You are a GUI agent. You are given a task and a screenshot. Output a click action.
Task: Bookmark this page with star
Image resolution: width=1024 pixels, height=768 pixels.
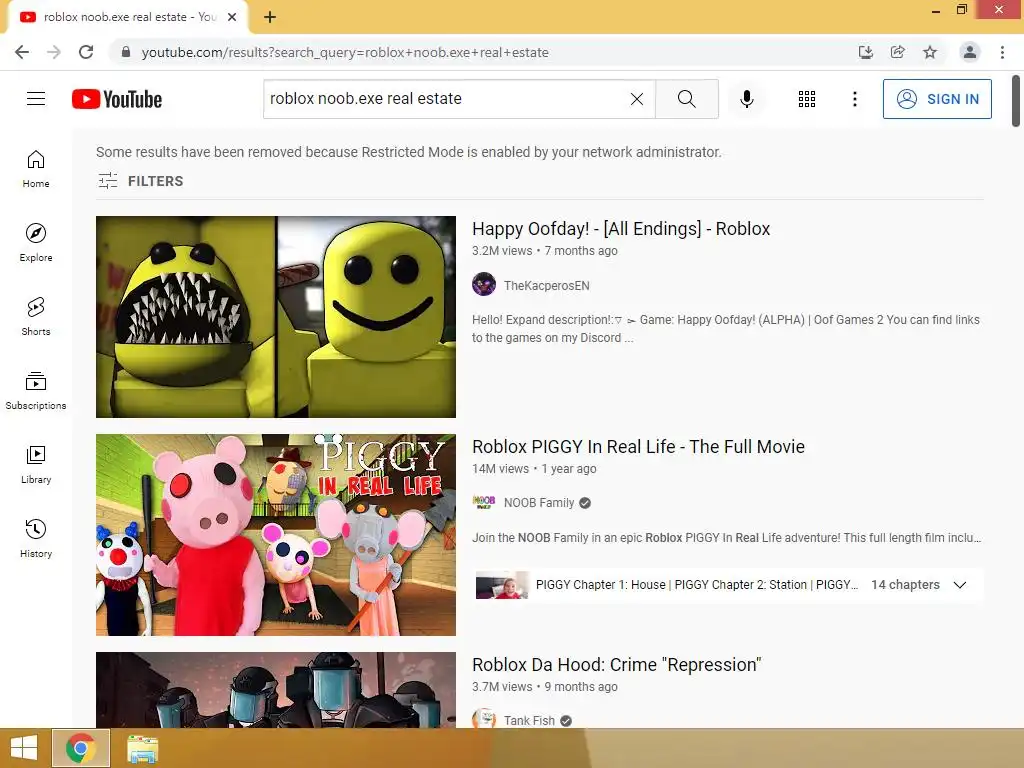[x=930, y=52]
